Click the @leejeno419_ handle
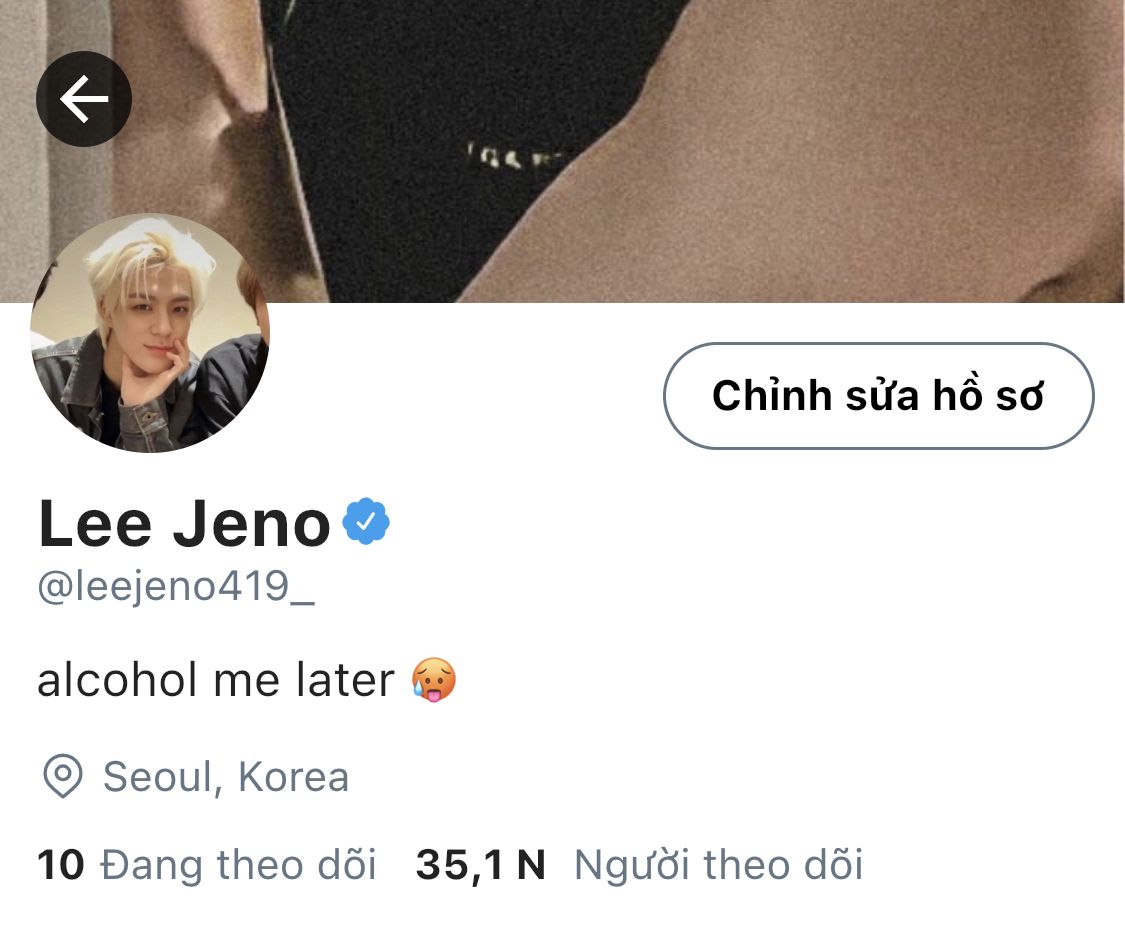This screenshot has width=1125, height=933. click(176, 586)
